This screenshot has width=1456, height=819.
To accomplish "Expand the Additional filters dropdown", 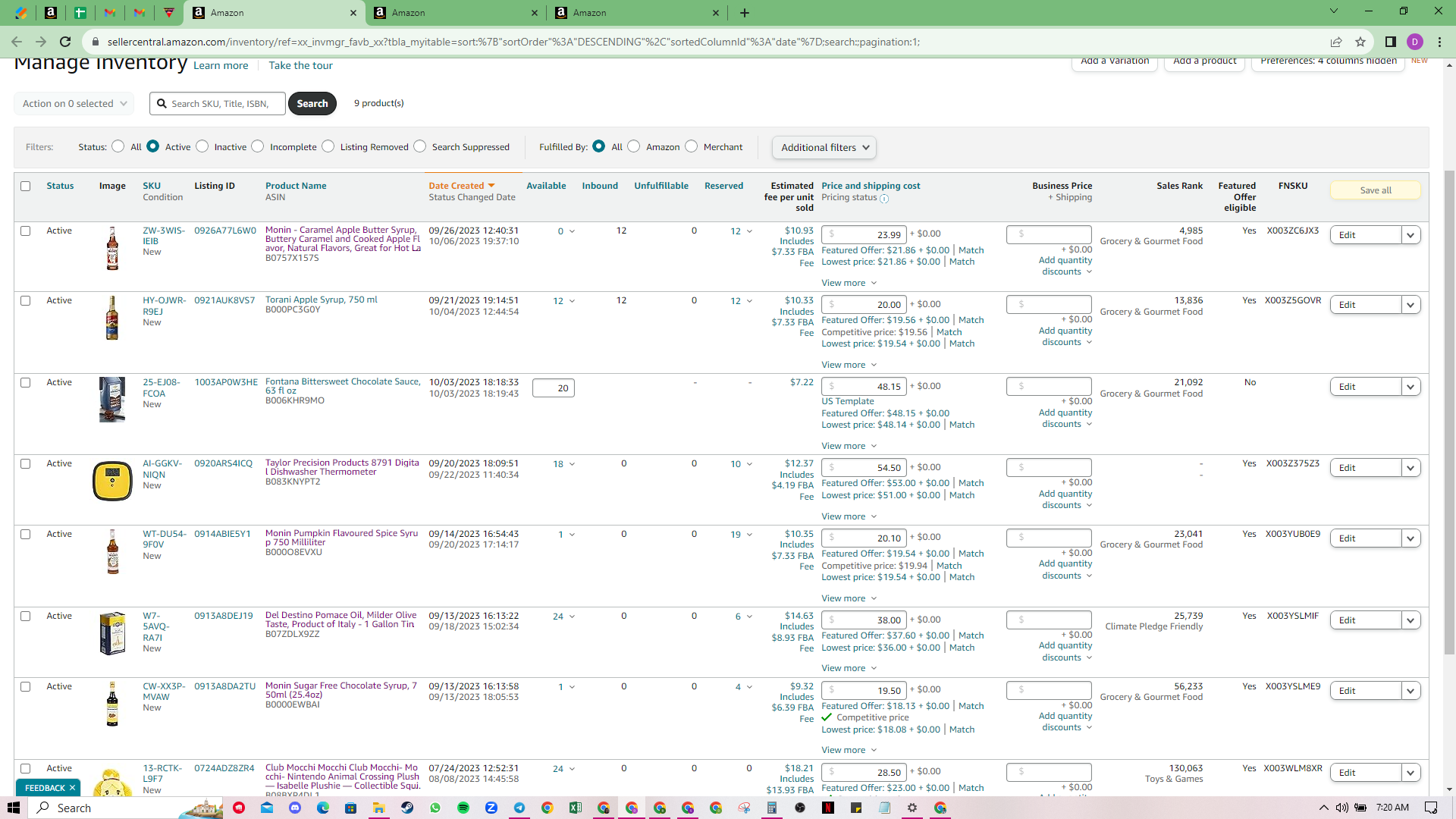I will [x=824, y=148].
